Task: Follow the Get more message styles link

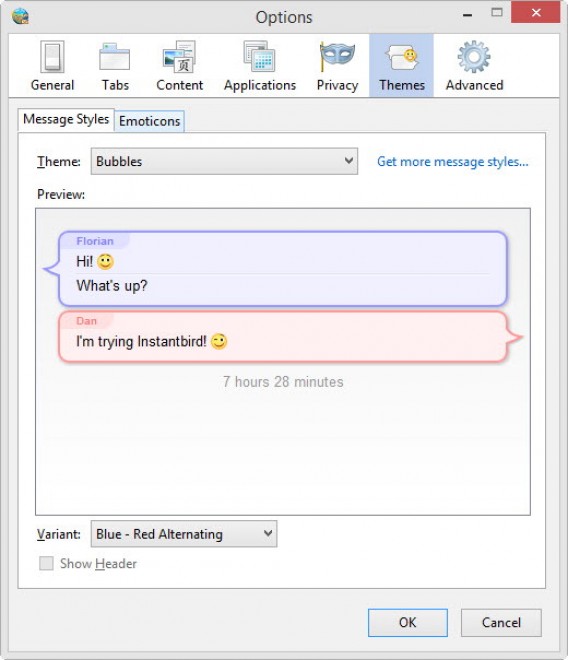Action: point(453,162)
